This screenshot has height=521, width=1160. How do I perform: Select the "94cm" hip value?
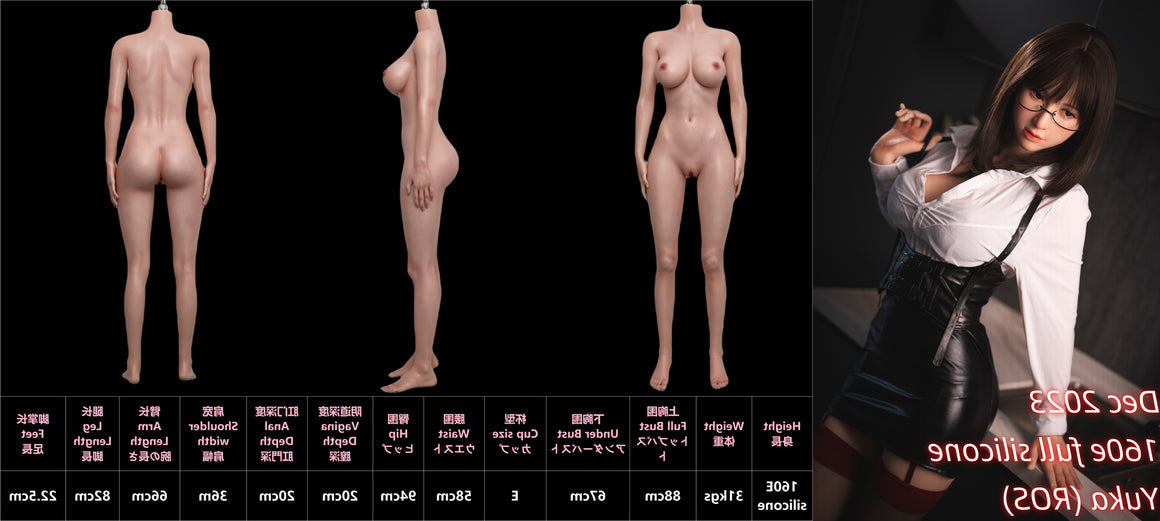pyautogui.click(x=399, y=495)
